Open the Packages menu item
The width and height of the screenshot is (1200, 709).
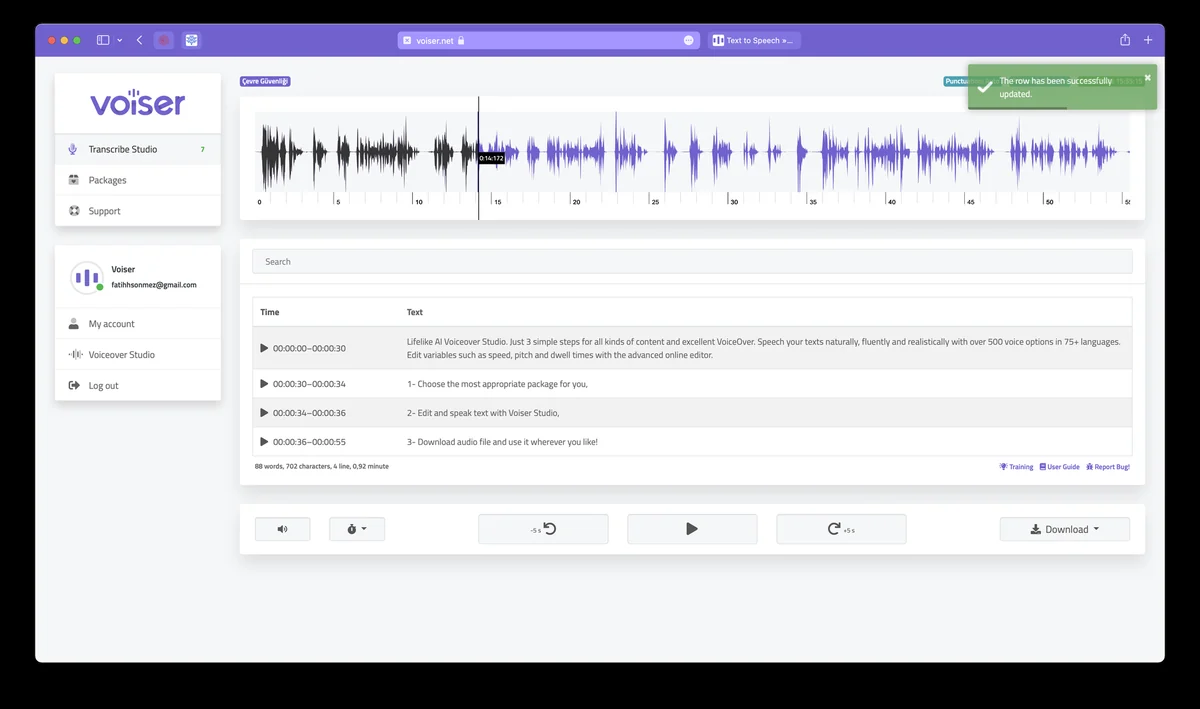138,180
